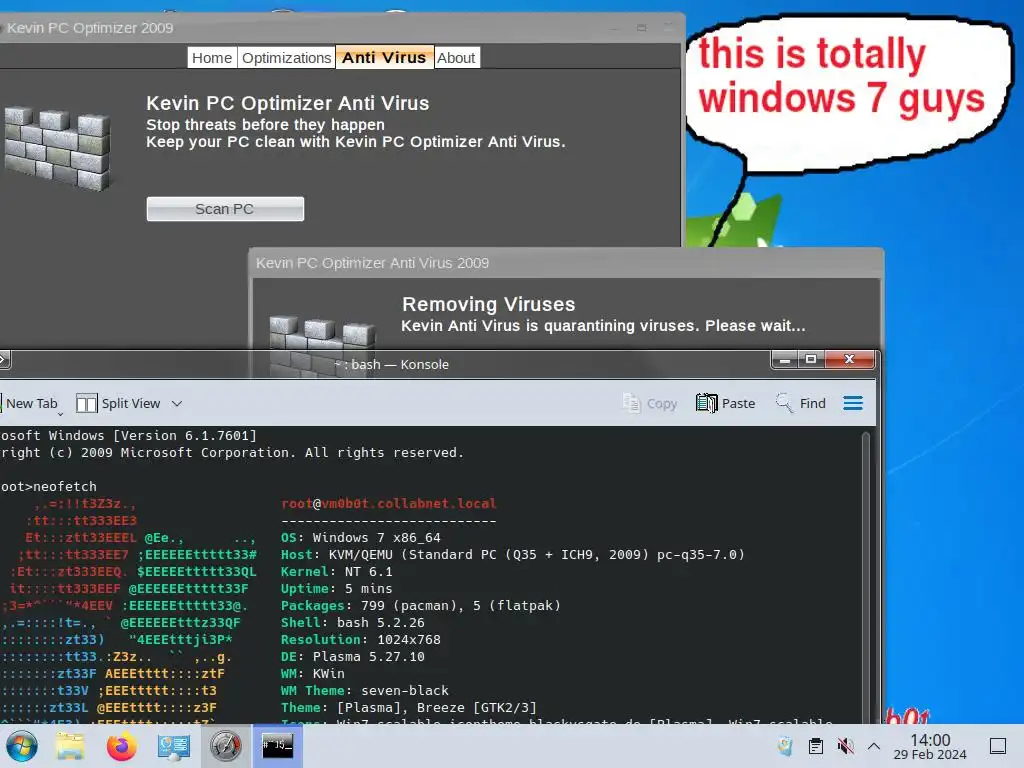Click 'Kevin PC Optimizer Anti Virus' heading

tap(287, 103)
